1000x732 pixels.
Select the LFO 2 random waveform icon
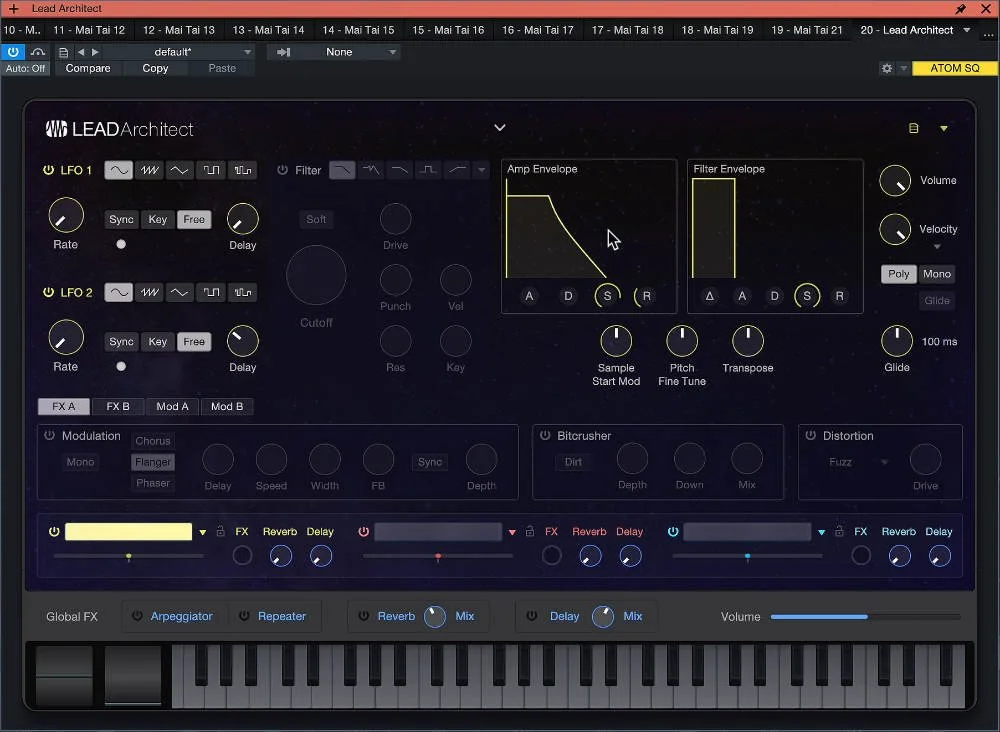tap(242, 293)
